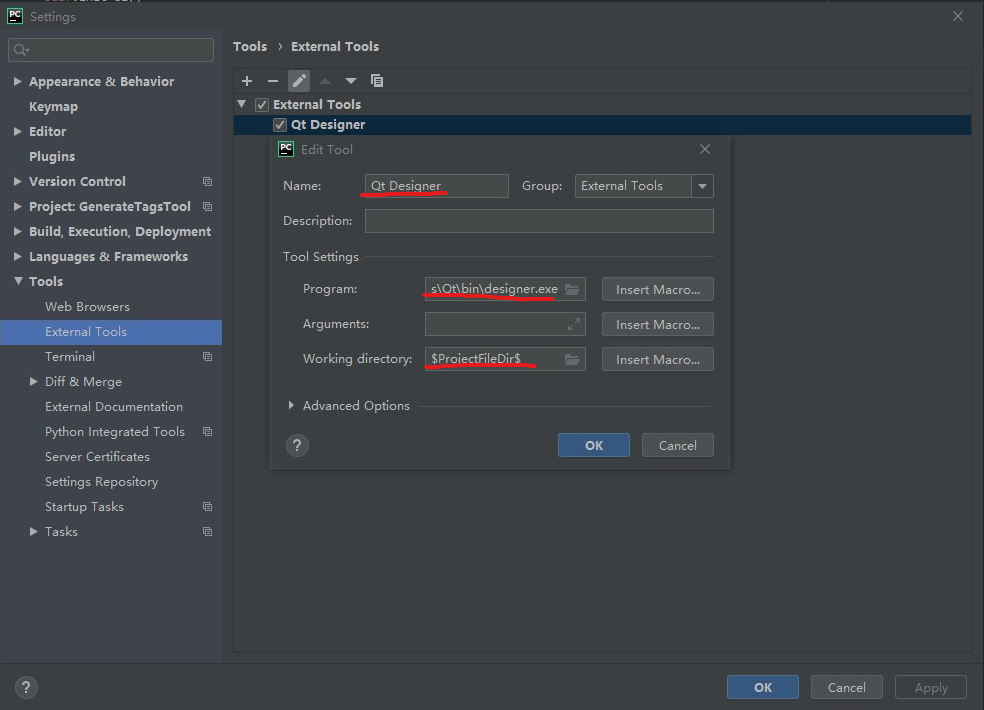
Task: Open Plugins settings page
Action: click(52, 156)
